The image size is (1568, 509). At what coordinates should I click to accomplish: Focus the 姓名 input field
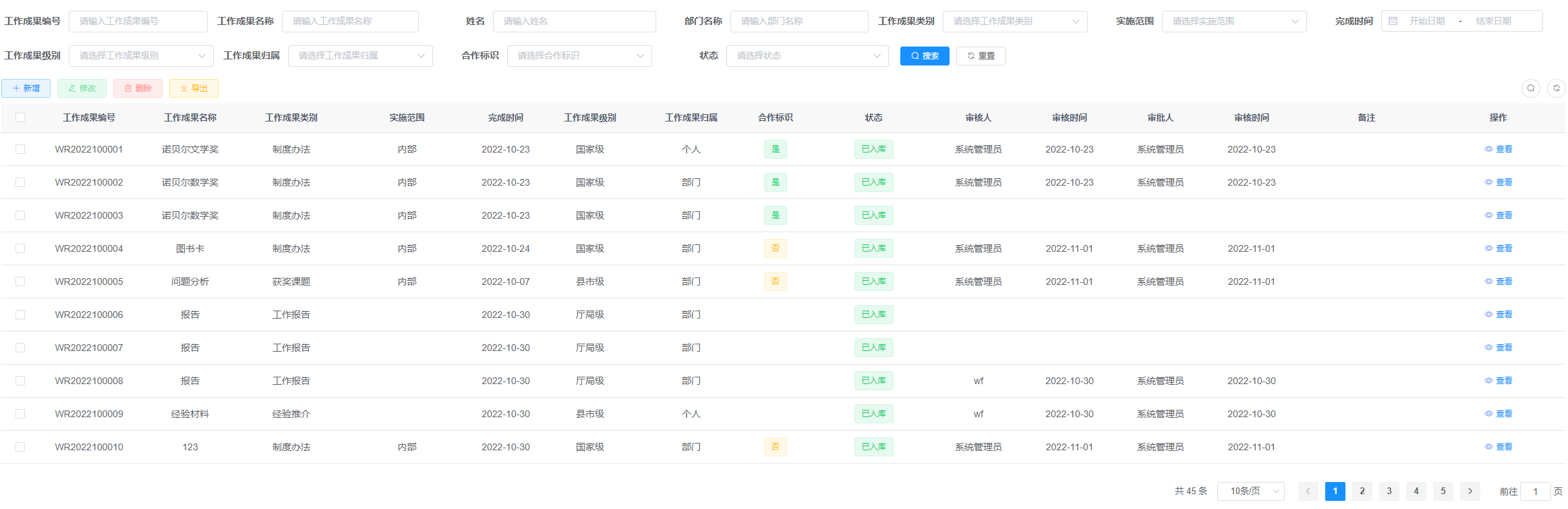(574, 22)
